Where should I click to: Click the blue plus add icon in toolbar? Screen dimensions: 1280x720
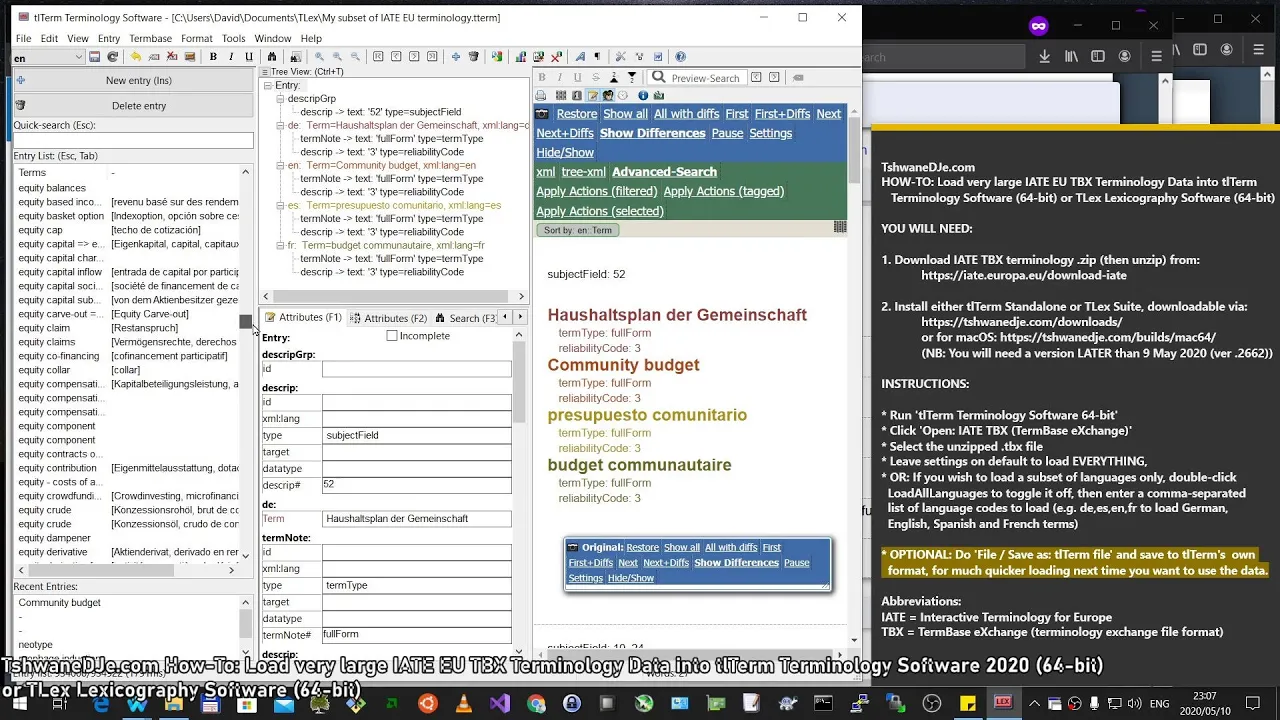point(456,57)
